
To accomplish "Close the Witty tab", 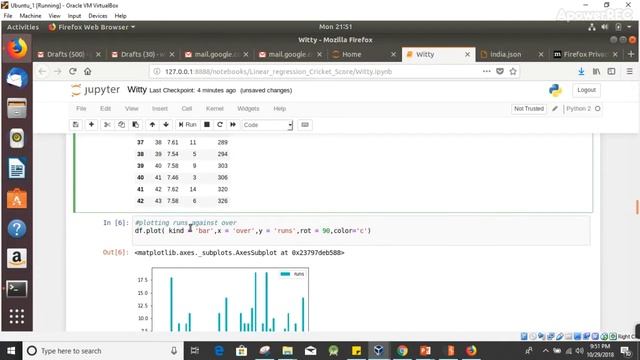I will (467, 54).
